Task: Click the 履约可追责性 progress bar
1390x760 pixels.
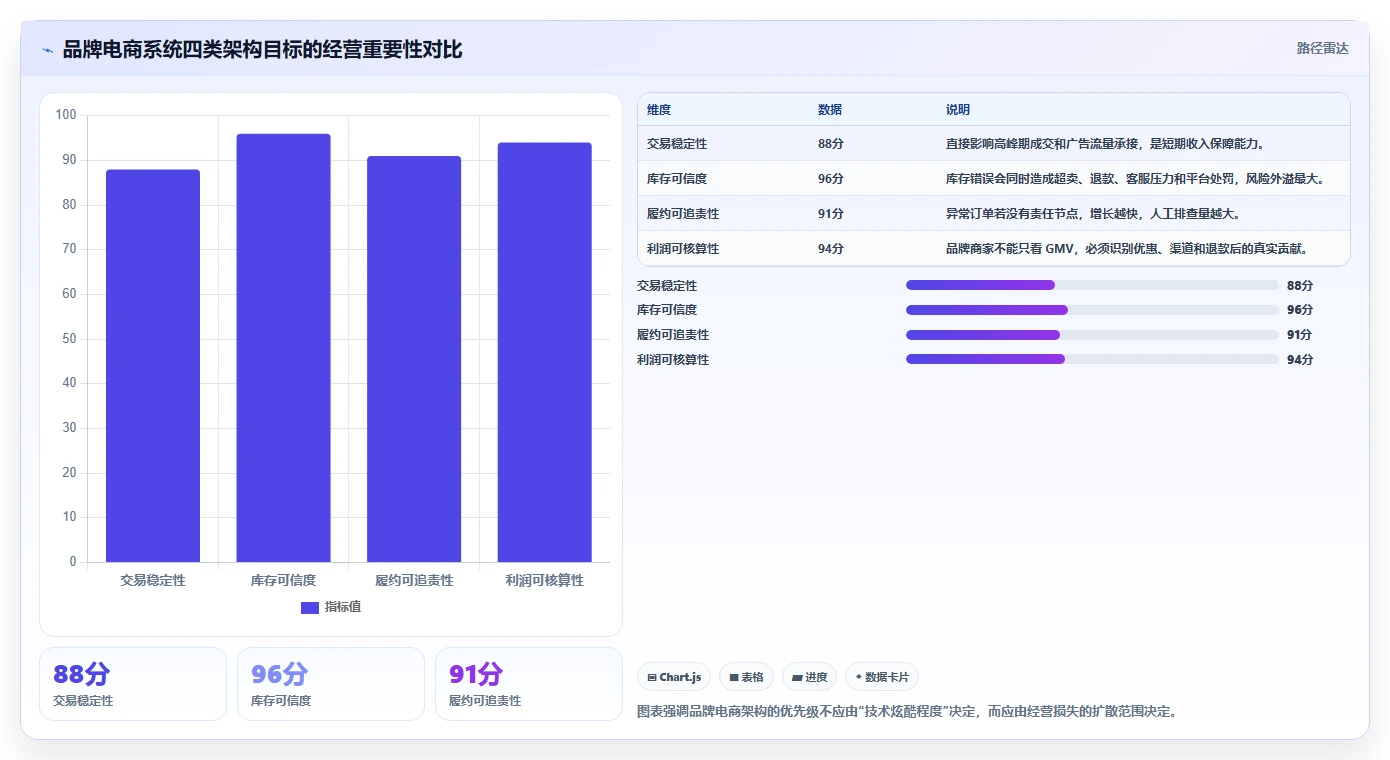Action: coord(1092,335)
